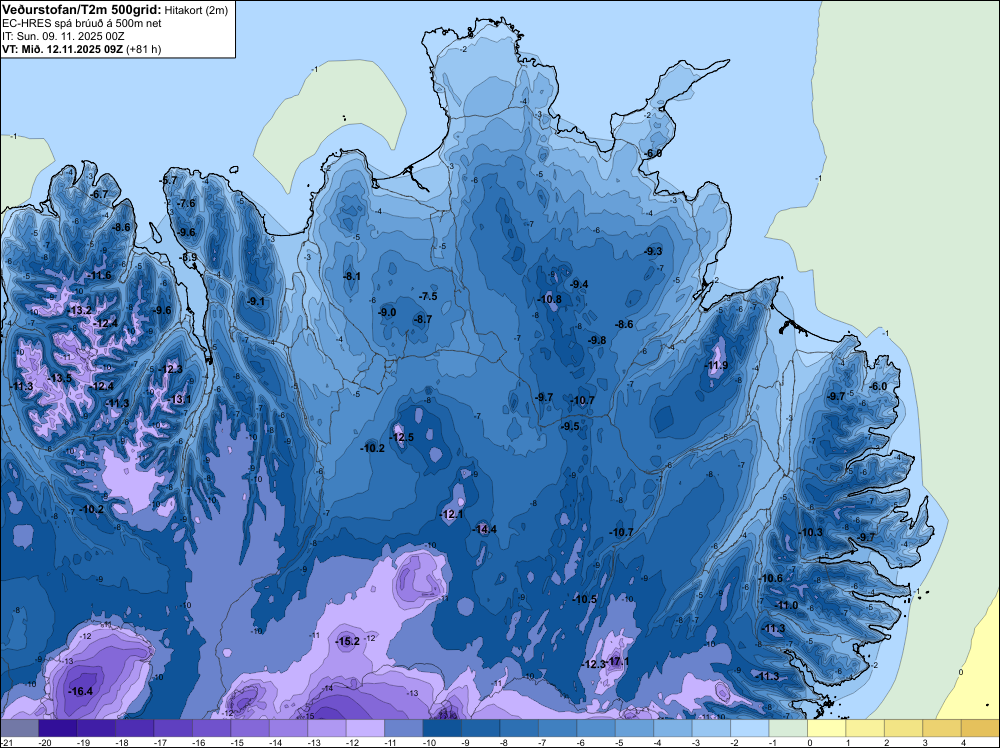1000x748 pixels.
Task: Click the -10.8 temperature label
Action: pos(549,299)
